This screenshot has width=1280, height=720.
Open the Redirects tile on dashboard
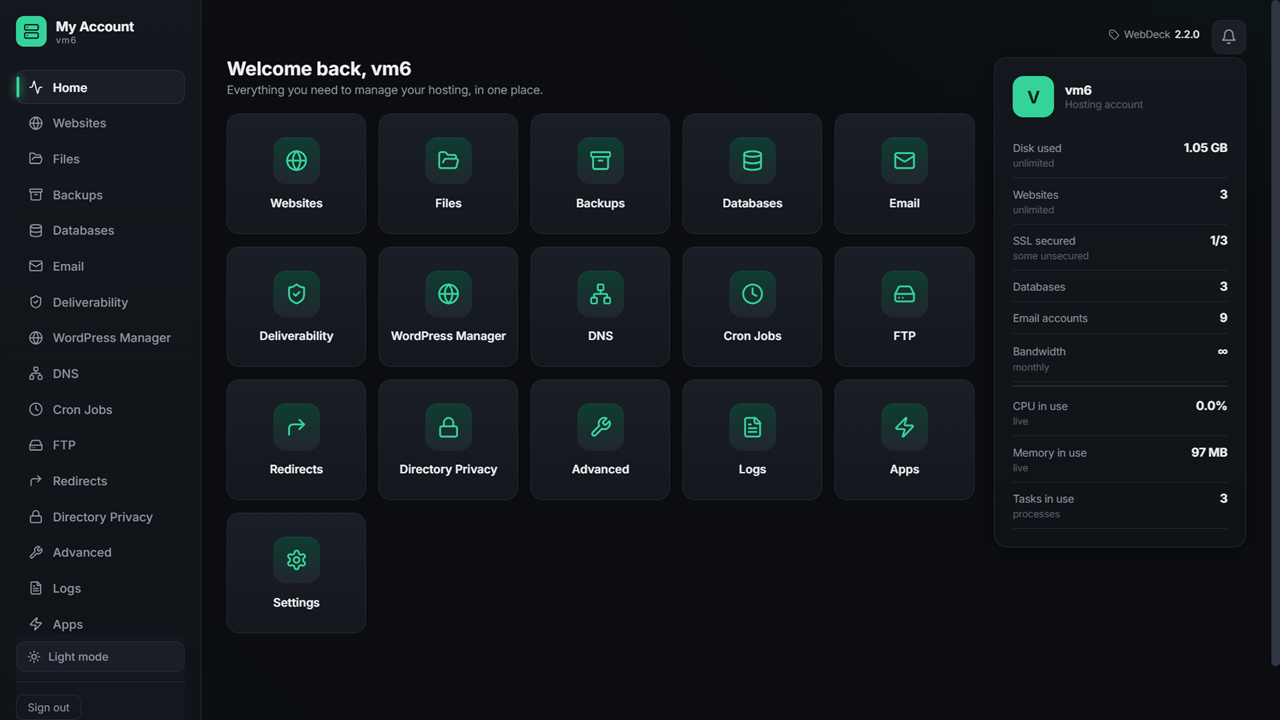[296, 439]
